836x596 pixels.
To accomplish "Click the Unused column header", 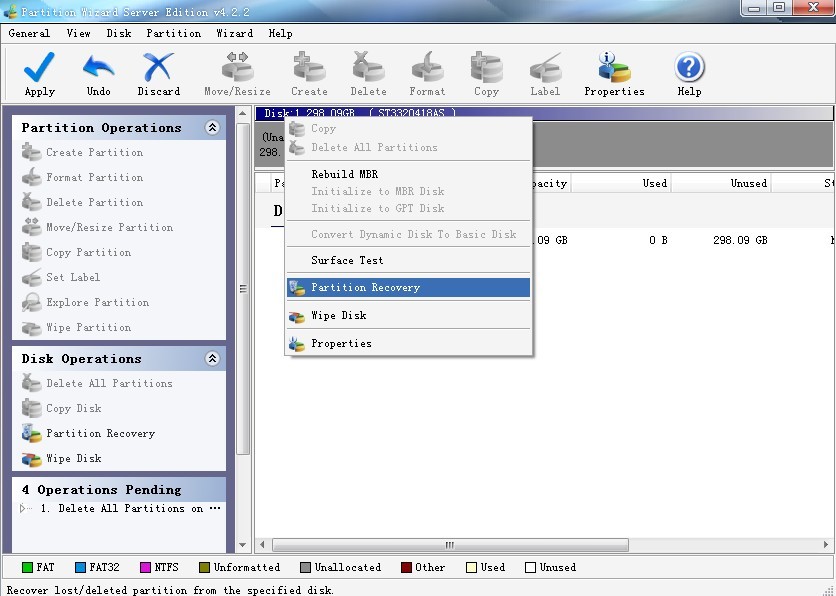I will tap(721, 183).
